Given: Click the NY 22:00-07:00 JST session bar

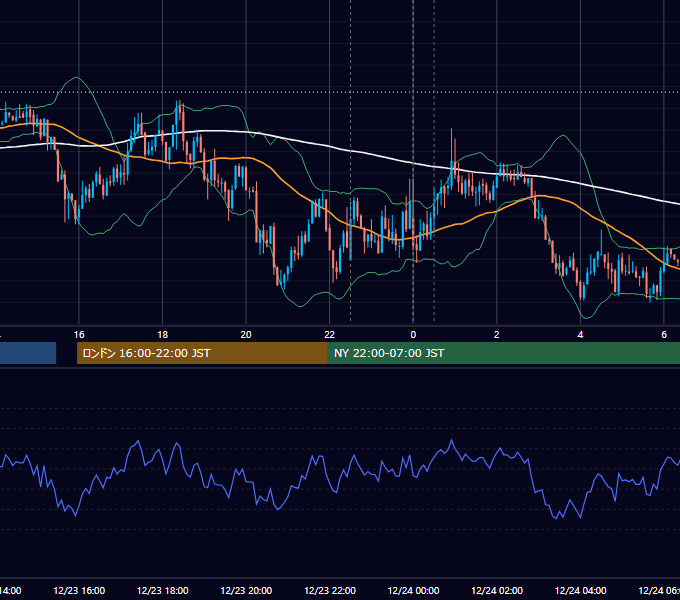Looking at the screenshot, I should pyautogui.click(x=503, y=353).
